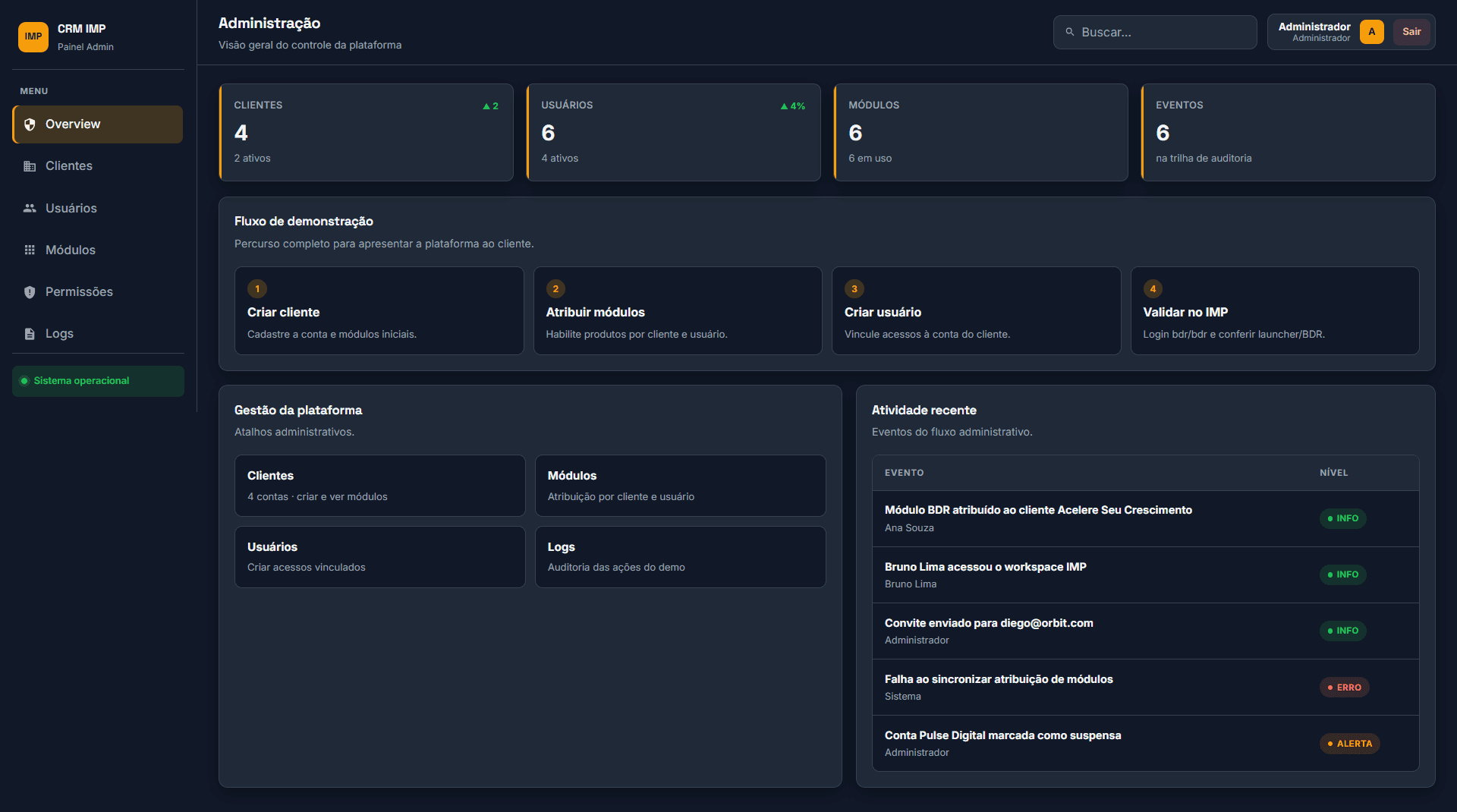The height and width of the screenshot is (812, 1457).
Task: Click the Módulos grid icon in sidebar
Action: pos(30,250)
